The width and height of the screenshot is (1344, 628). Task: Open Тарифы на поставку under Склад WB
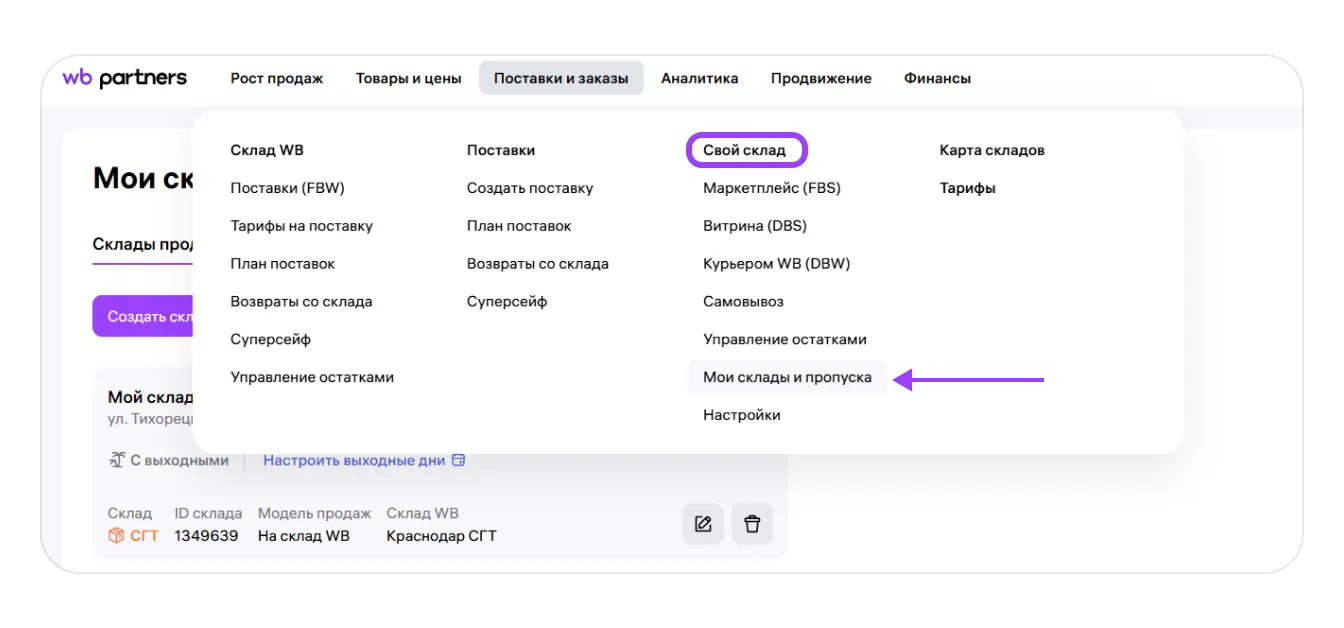pyautogui.click(x=301, y=226)
